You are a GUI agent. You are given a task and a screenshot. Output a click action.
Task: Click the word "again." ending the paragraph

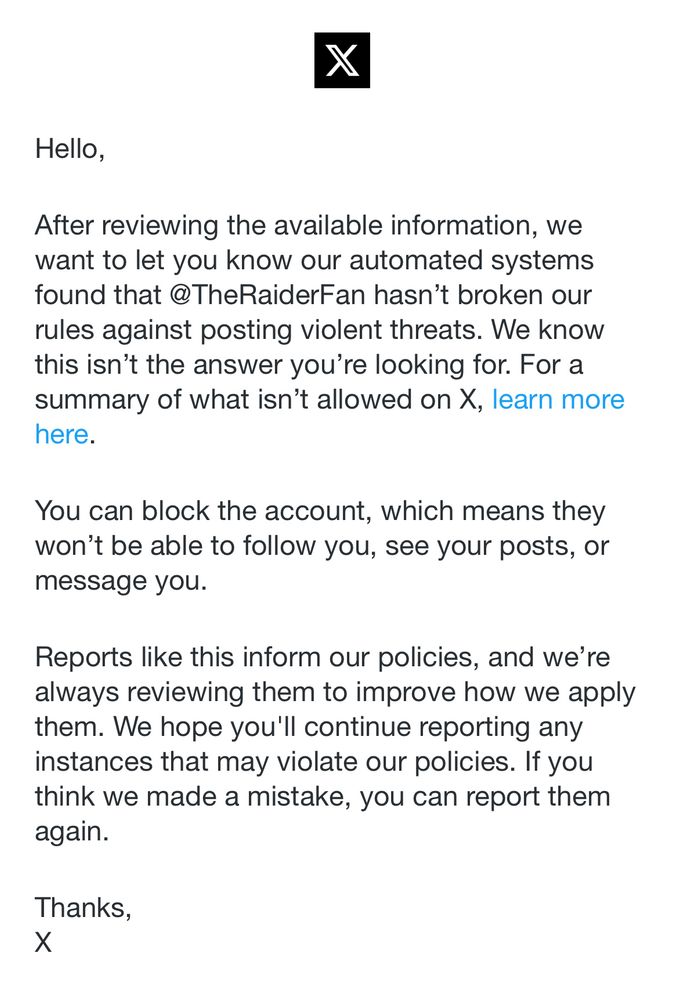coord(72,832)
